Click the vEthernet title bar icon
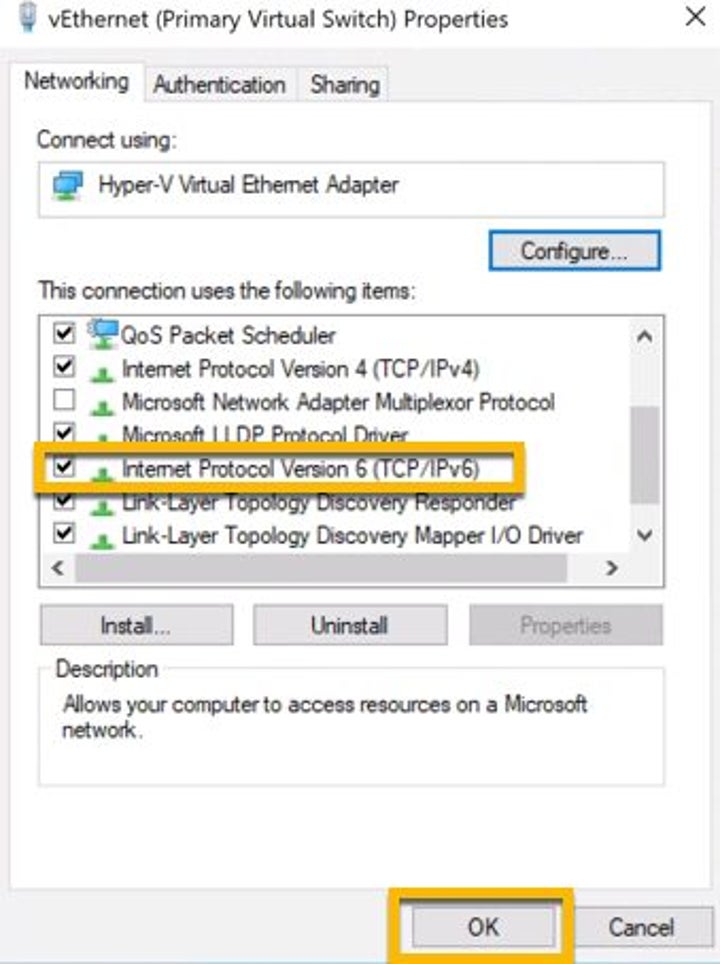Viewport: 720px width, 964px height. coord(27,16)
